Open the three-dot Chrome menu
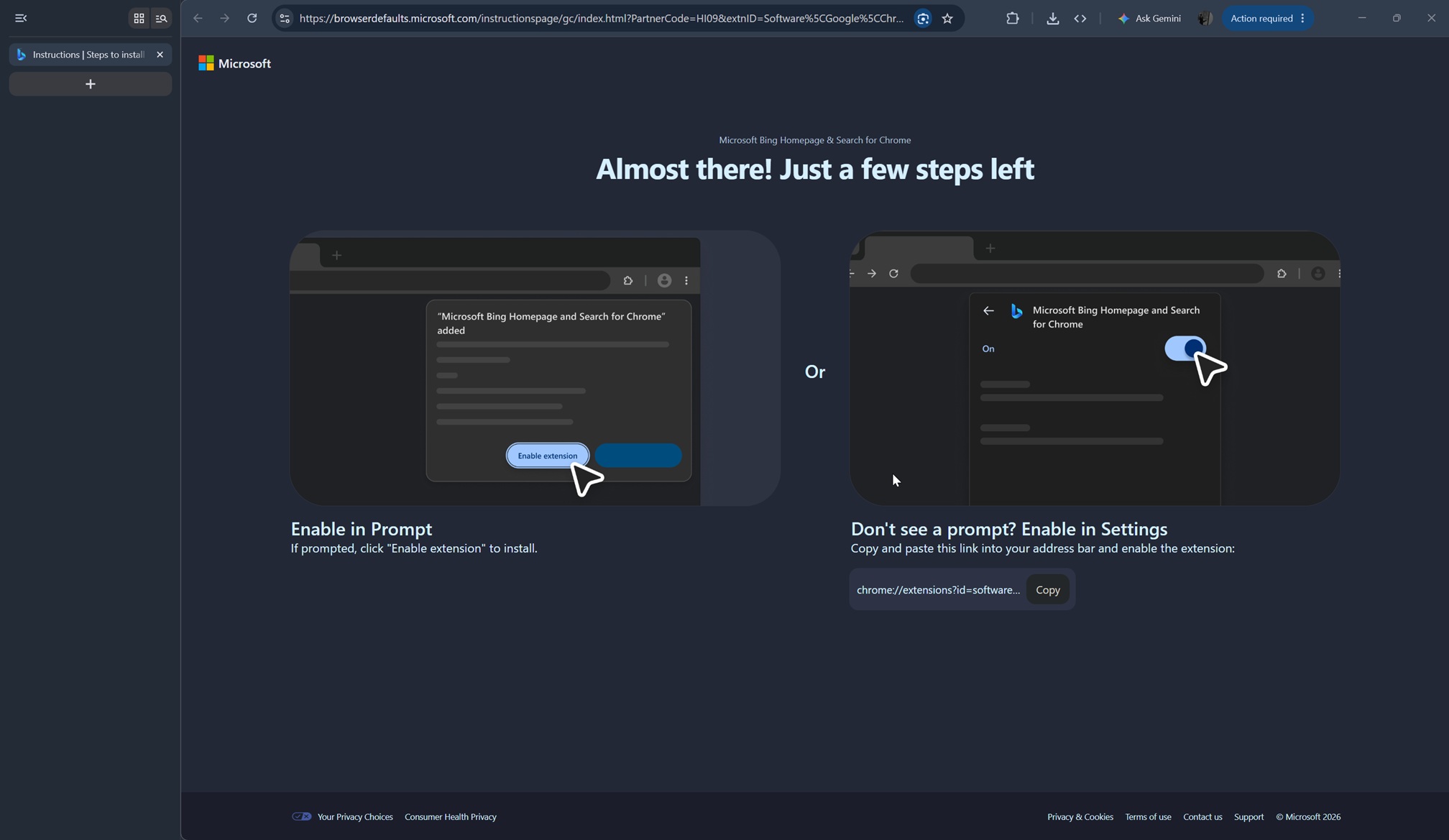 1302,19
